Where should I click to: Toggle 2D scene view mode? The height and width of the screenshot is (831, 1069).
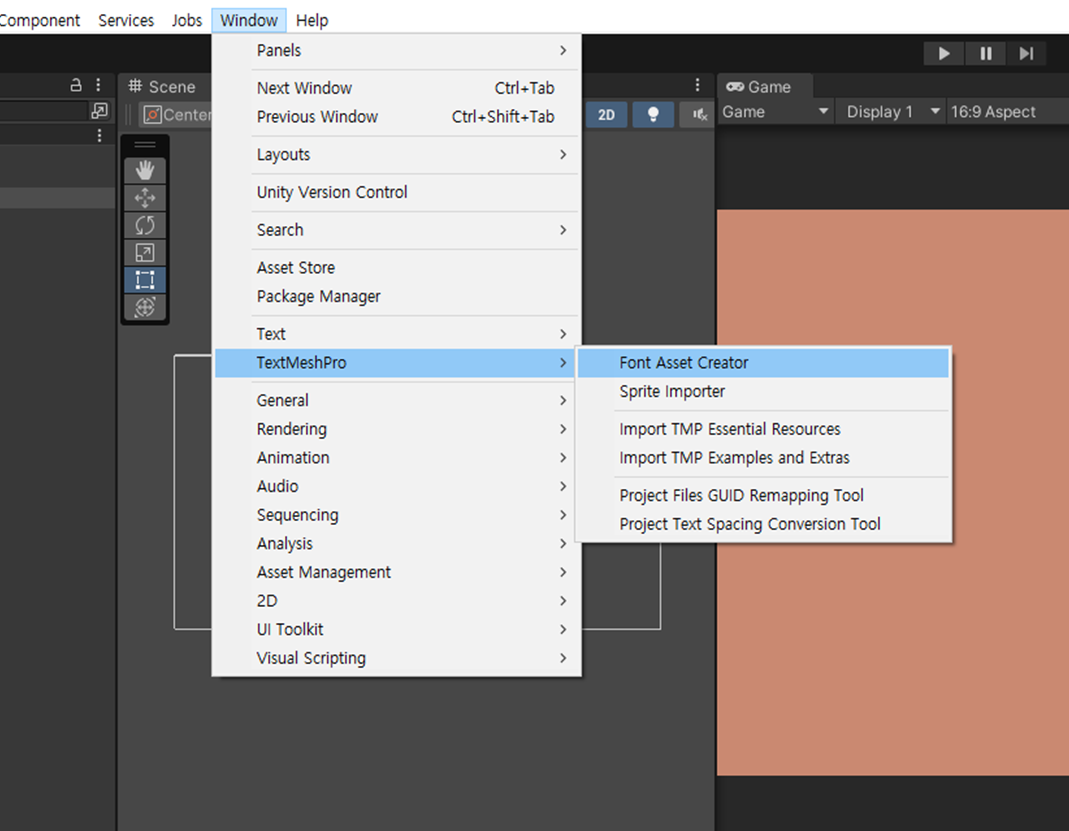(x=606, y=115)
